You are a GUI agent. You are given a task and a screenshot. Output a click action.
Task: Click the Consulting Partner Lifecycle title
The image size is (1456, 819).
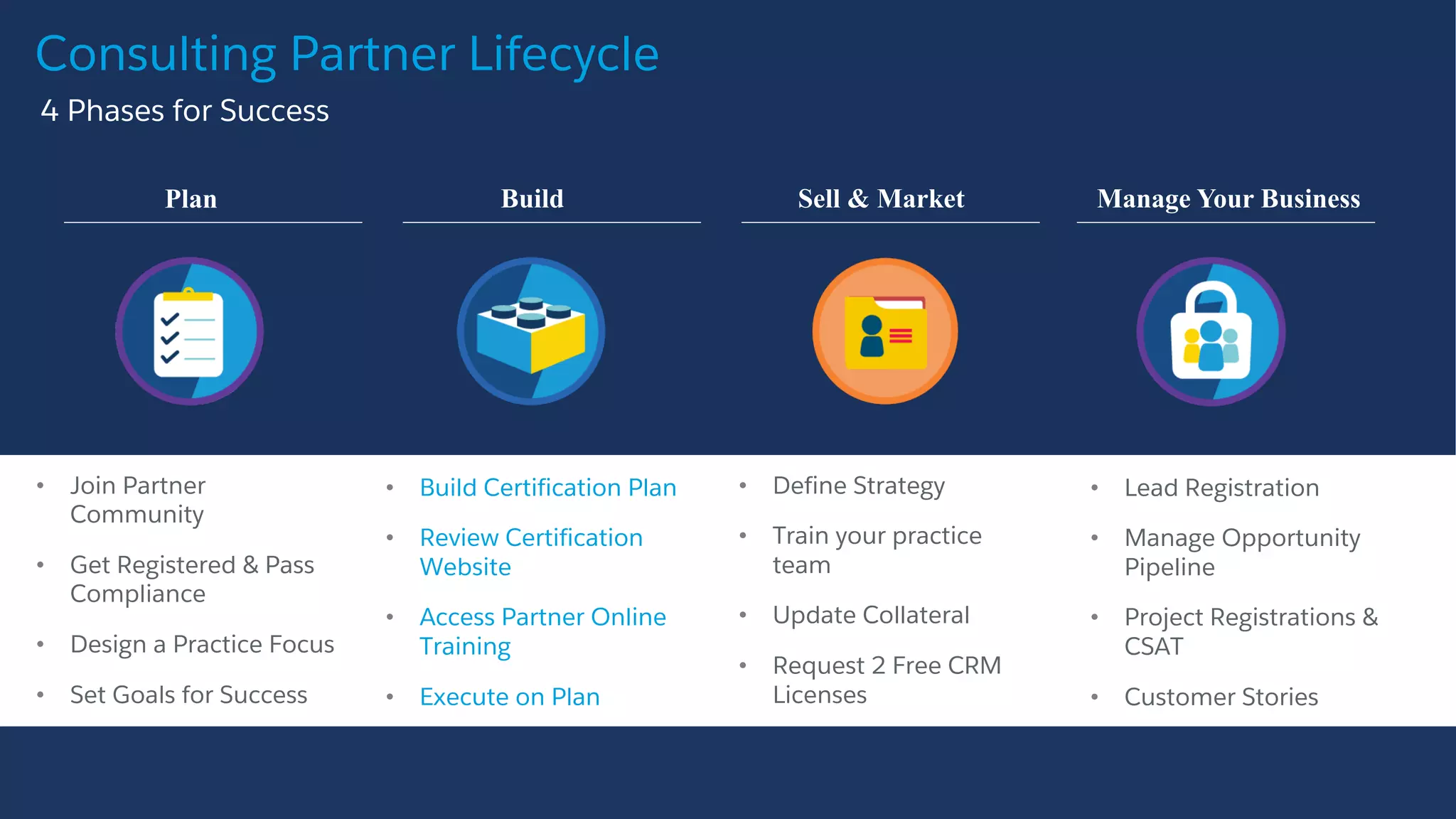coord(348,55)
